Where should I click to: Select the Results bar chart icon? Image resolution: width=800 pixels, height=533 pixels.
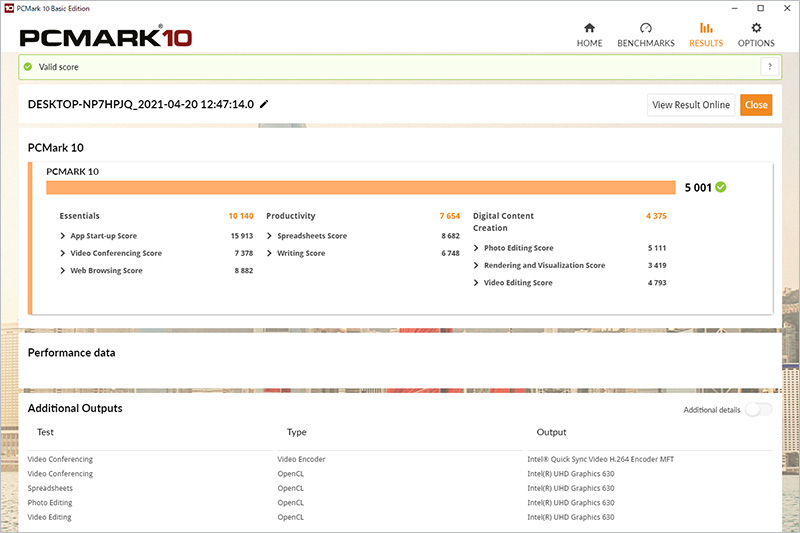[706, 28]
